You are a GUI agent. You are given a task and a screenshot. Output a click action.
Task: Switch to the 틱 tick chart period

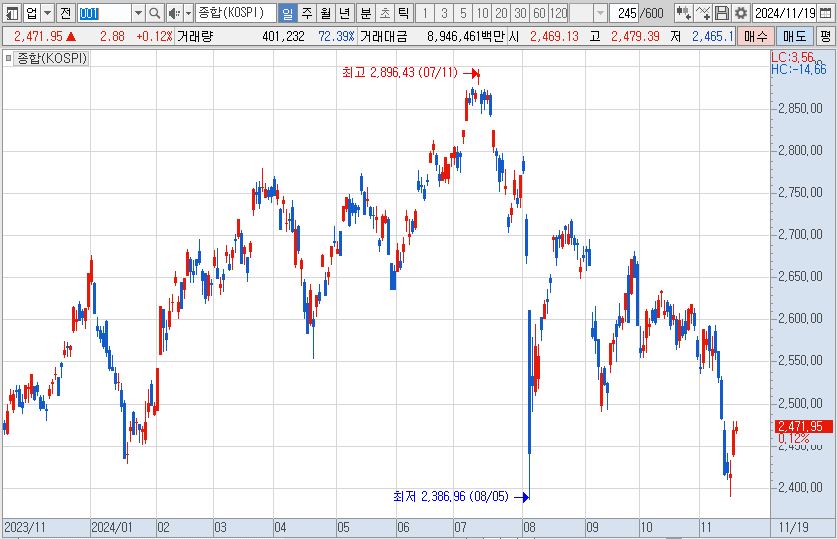tap(404, 13)
